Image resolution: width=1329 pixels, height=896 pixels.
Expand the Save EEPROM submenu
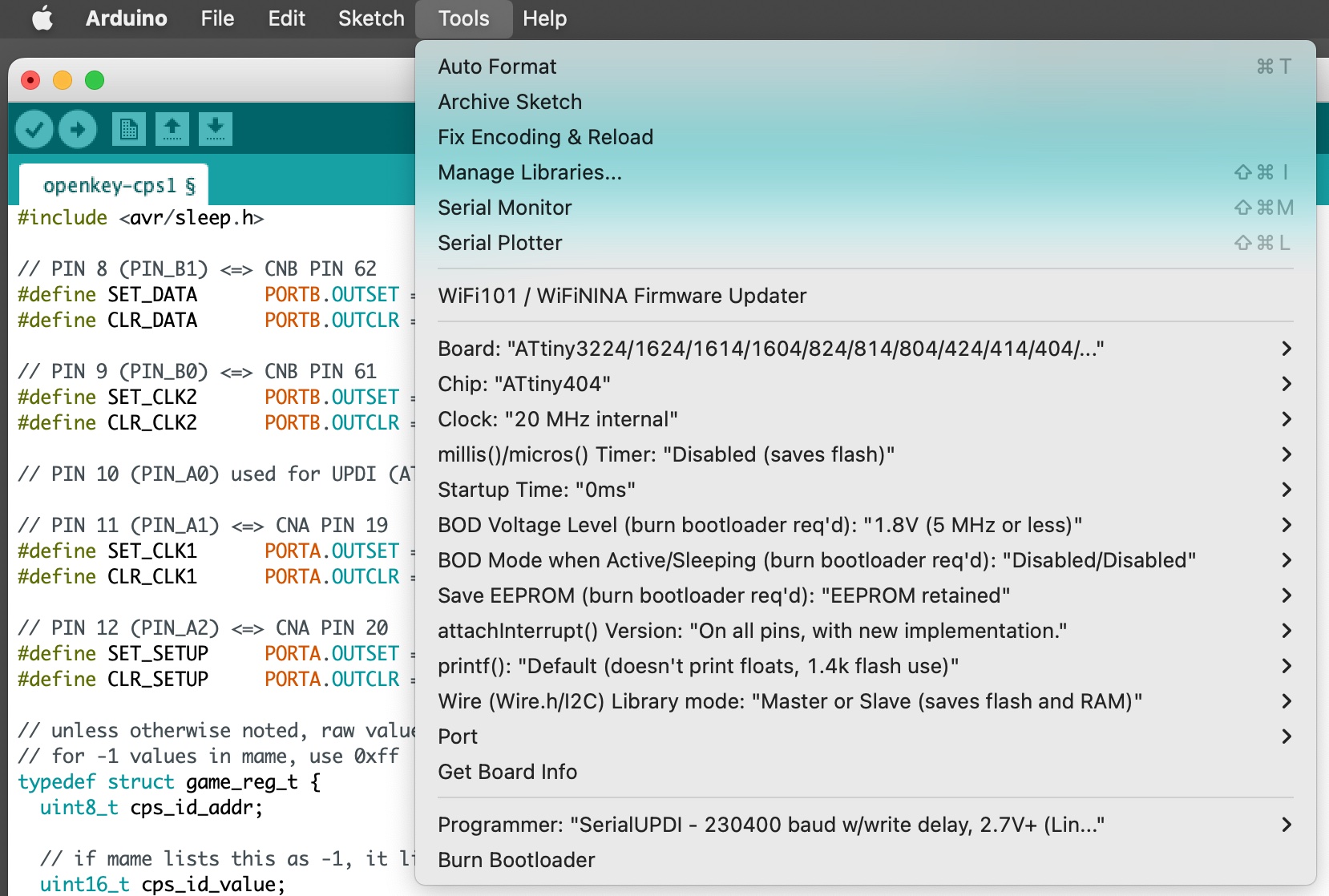tap(866, 595)
